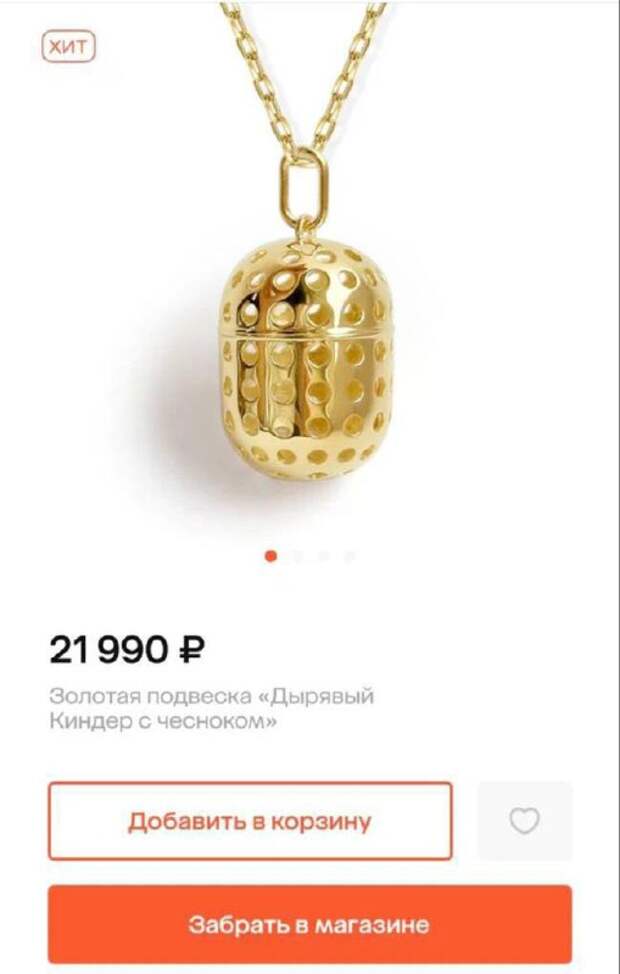Jump to the third carousel dot
Viewport: 620px width, 974px height.
[x=323, y=556]
